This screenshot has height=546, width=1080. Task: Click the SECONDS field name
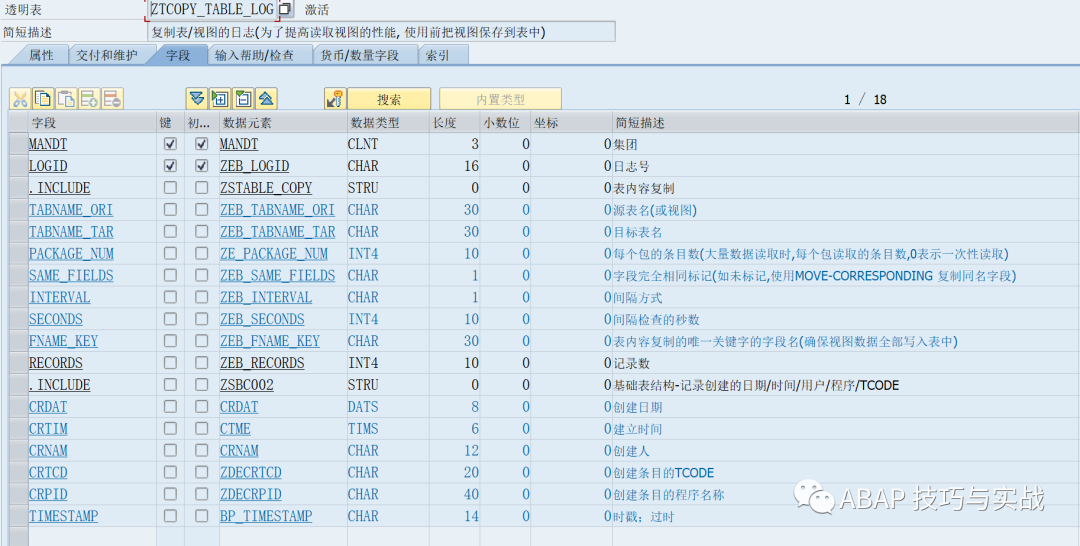pos(56,319)
